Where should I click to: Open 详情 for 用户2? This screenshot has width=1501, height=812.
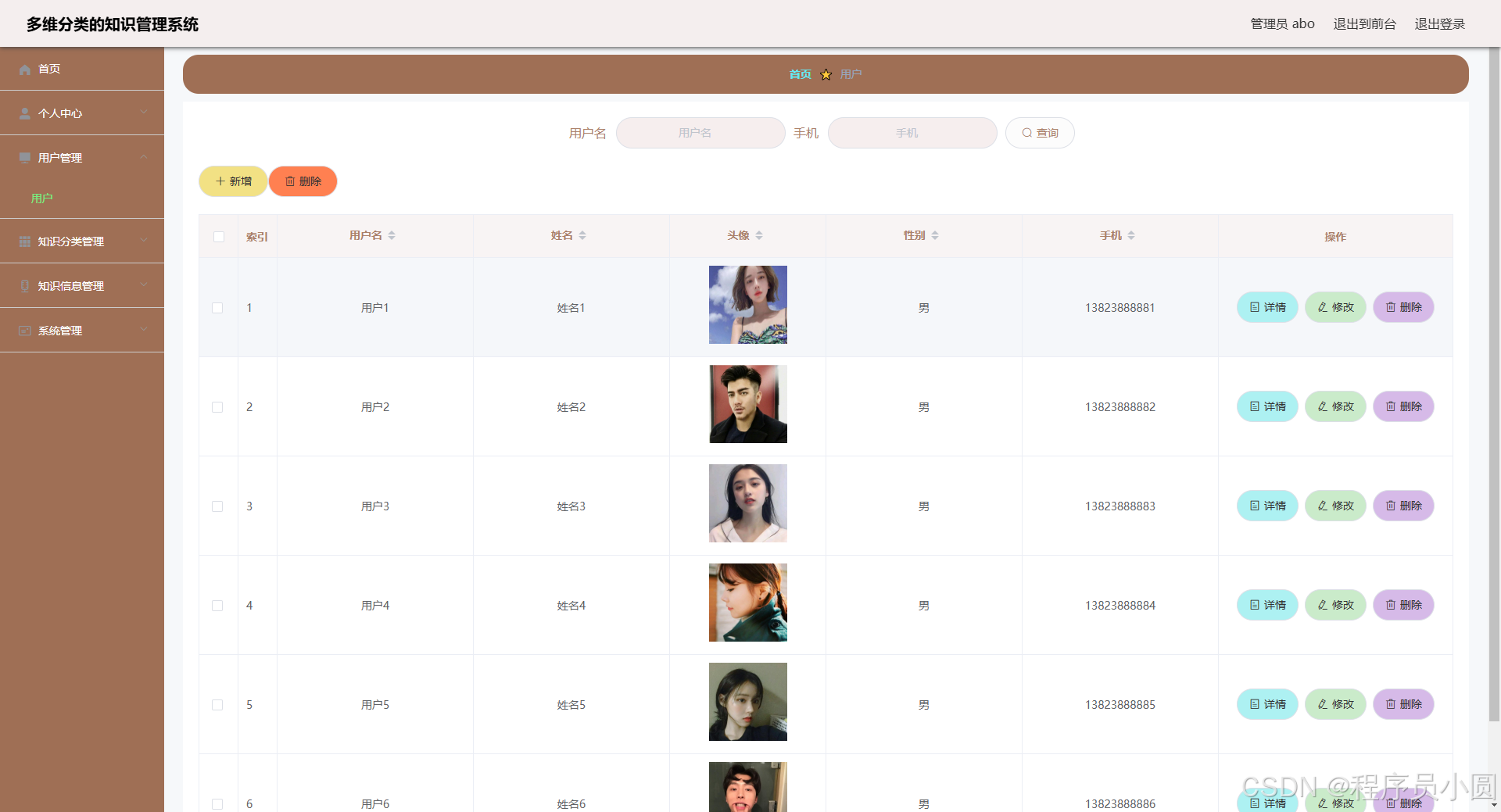pyautogui.click(x=1267, y=406)
